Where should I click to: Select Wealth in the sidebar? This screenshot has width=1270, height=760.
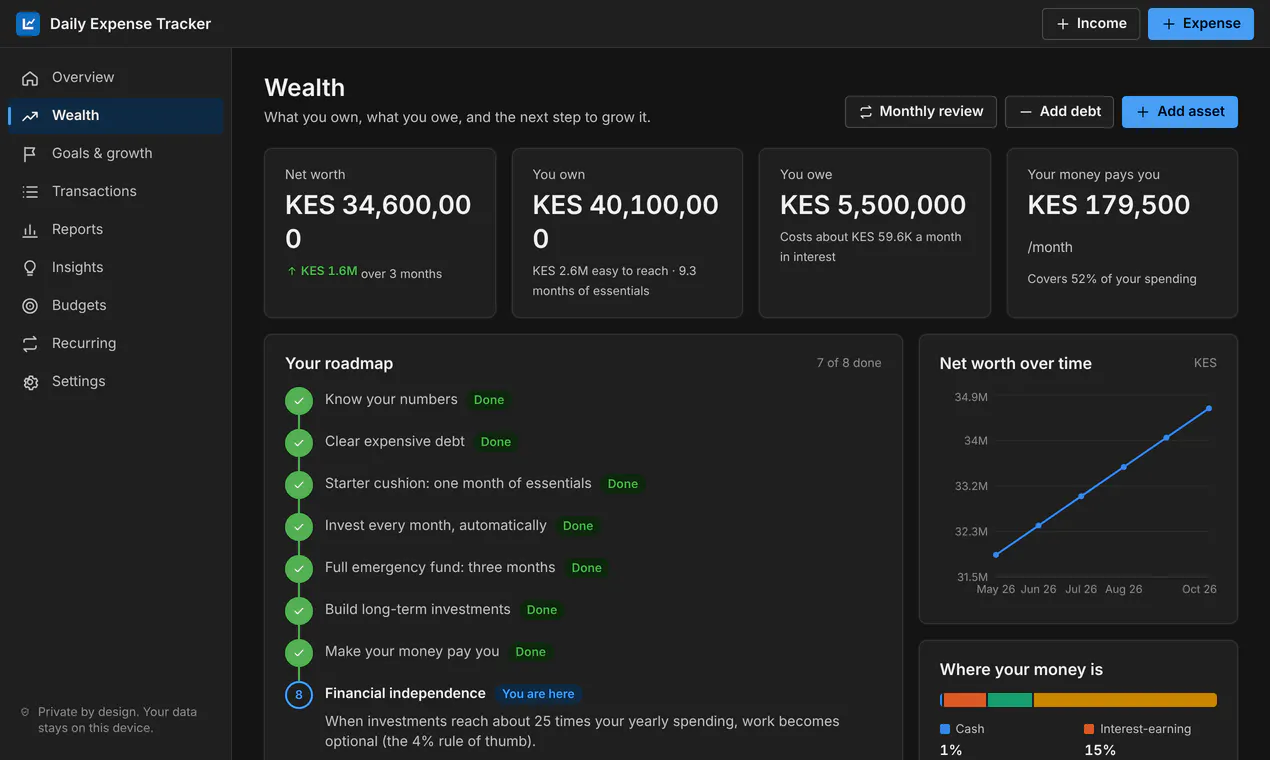point(116,115)
